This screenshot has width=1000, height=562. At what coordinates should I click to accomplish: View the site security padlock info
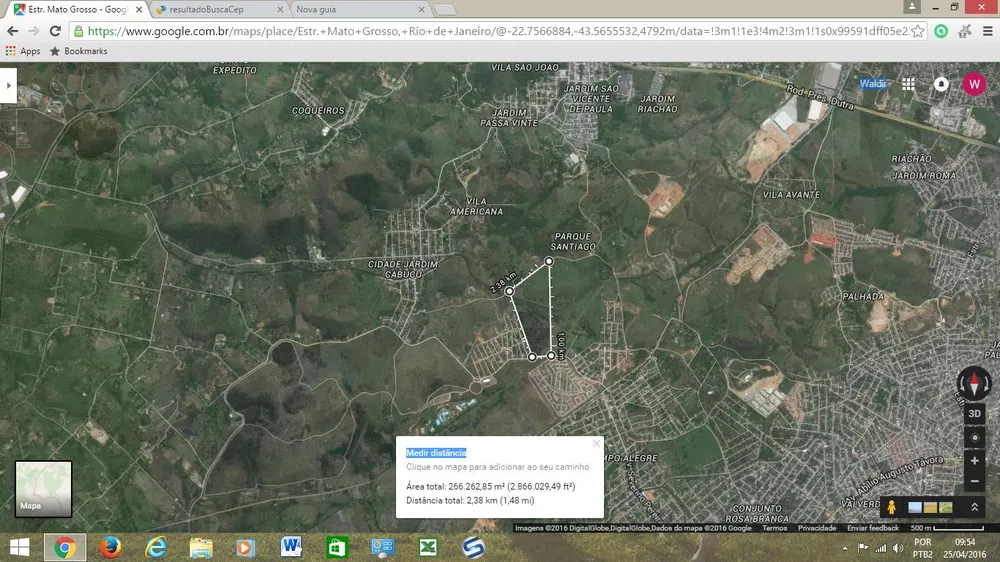tap(78, 31)
